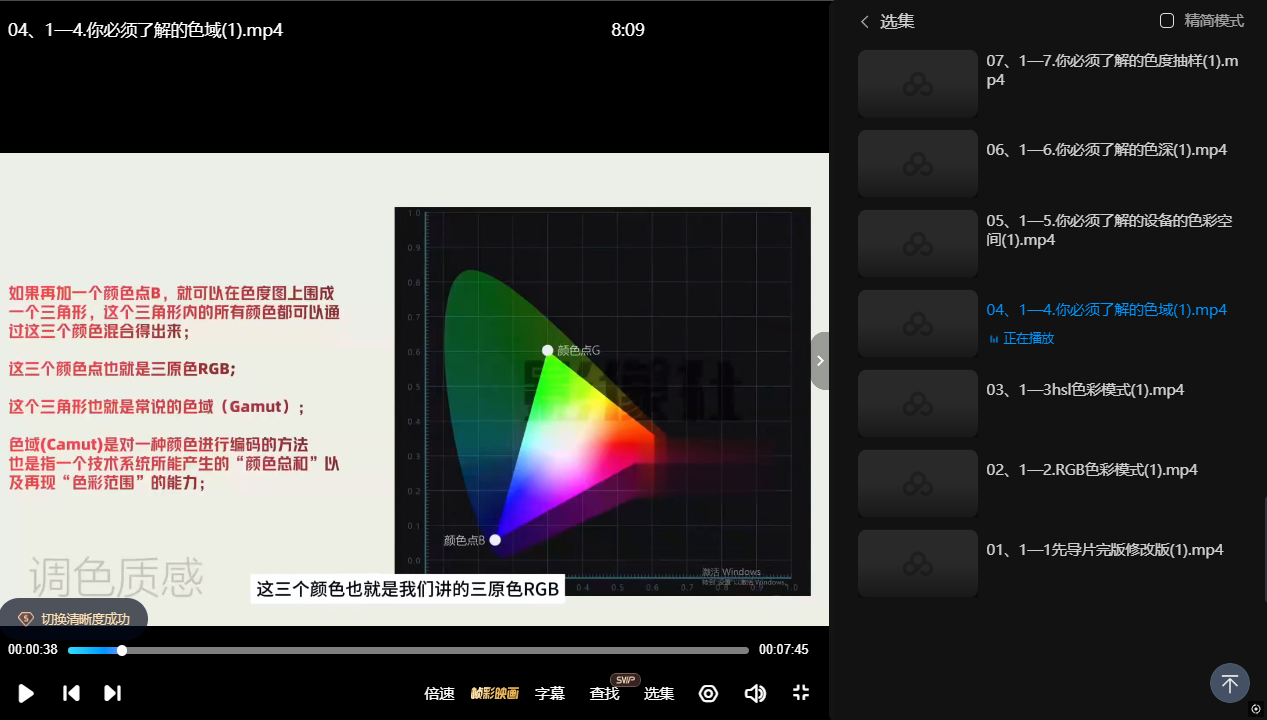Click the video progress bar handle
1267x720 pixels.
point(122,650)
